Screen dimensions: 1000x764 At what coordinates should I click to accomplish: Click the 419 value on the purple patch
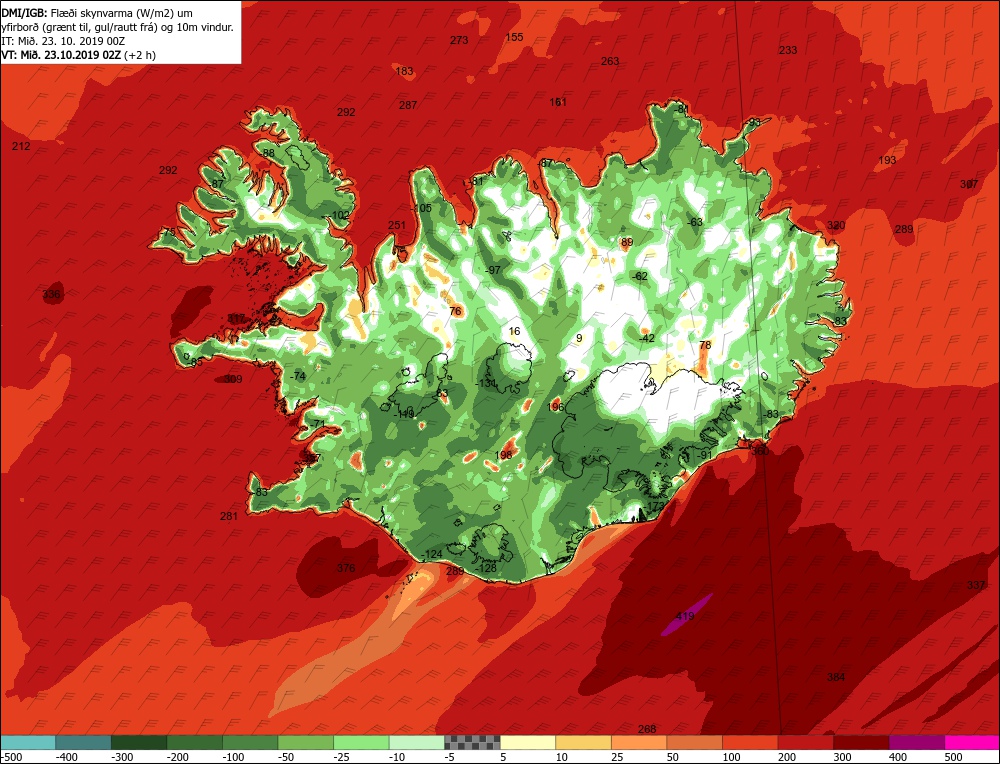pos(685,616)
